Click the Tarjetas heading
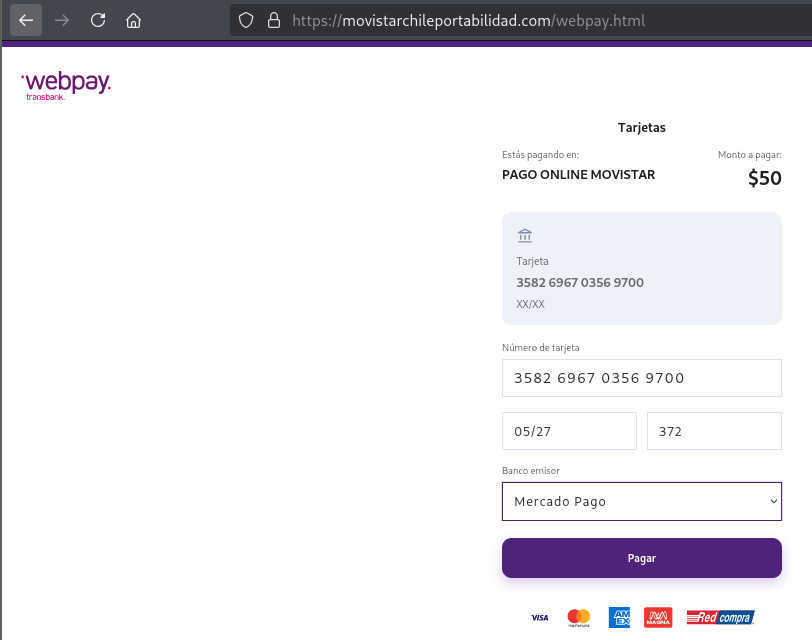The width and height of the screenshot is (812, 640). (642, 127)
